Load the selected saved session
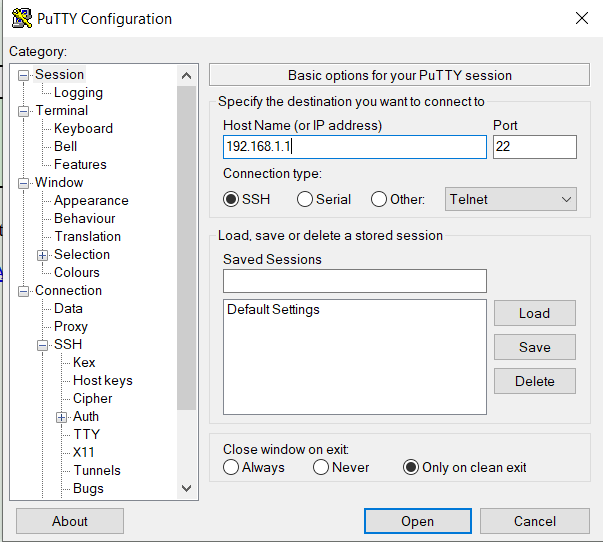603x542 pixels. coord(535,313)
